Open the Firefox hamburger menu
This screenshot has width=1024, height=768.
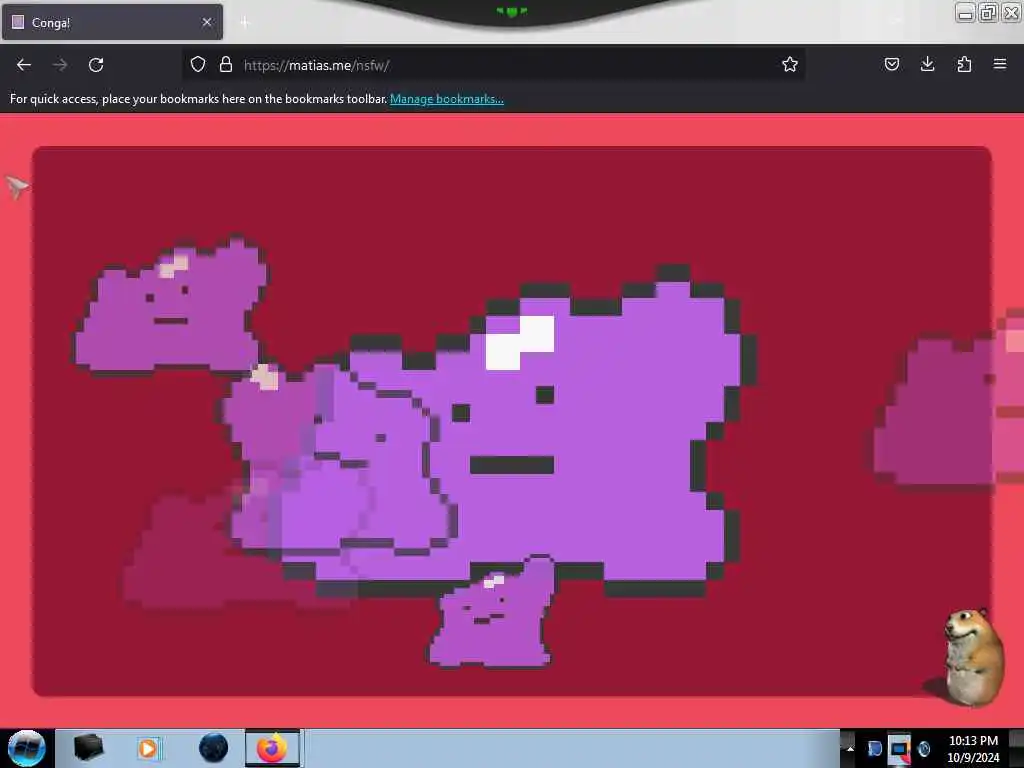pyautogui.click(x=1000, y=64)
